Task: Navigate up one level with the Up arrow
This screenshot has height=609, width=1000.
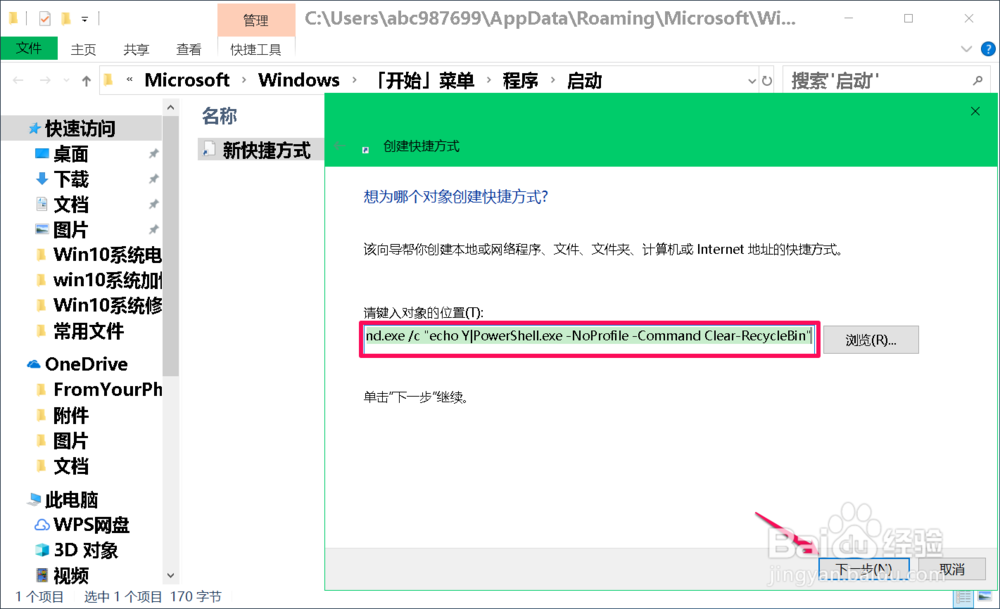Action: pos(86,79)
